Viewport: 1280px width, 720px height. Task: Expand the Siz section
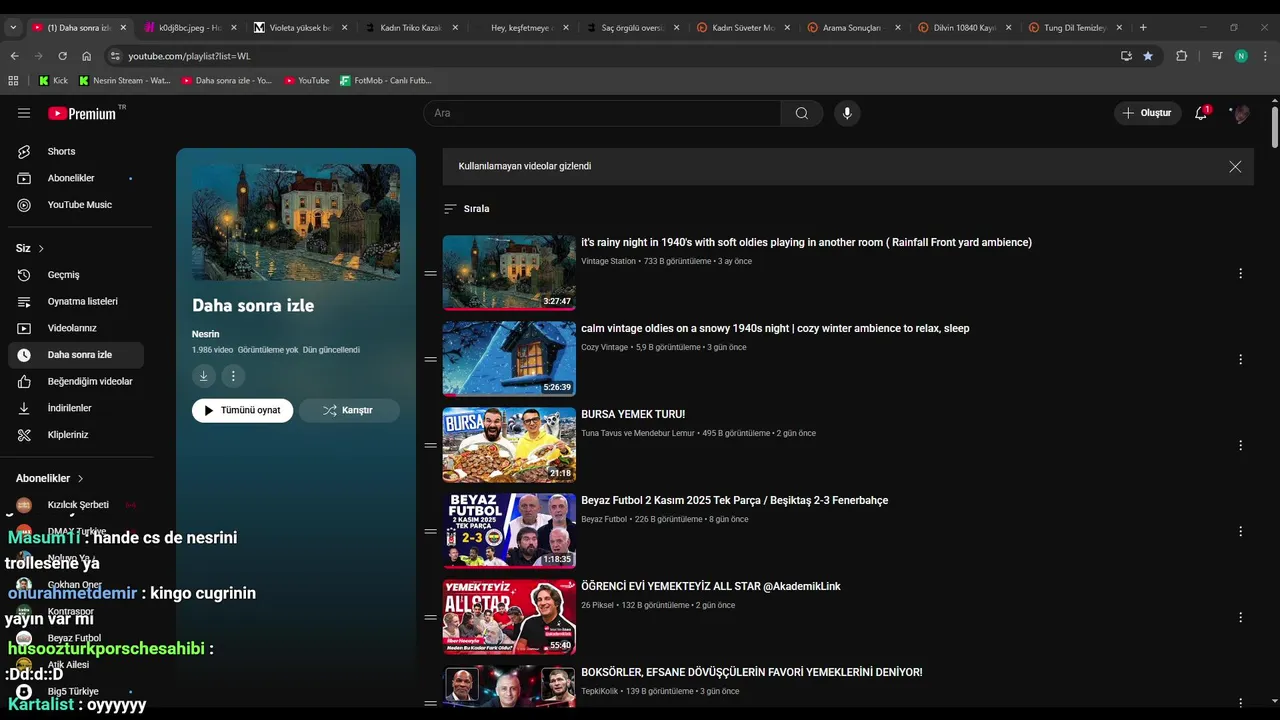(x=30, y=248)
